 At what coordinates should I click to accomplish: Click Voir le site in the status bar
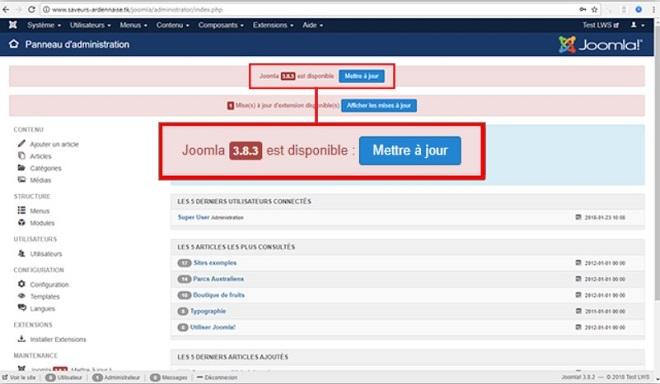(19, 377)
